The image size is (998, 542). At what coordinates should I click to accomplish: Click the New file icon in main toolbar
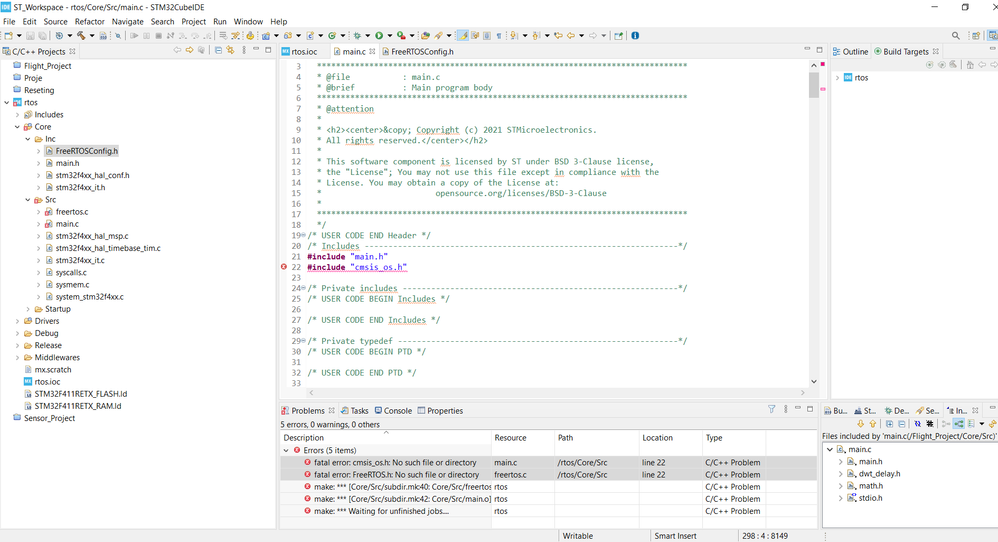tap(8, 36)
